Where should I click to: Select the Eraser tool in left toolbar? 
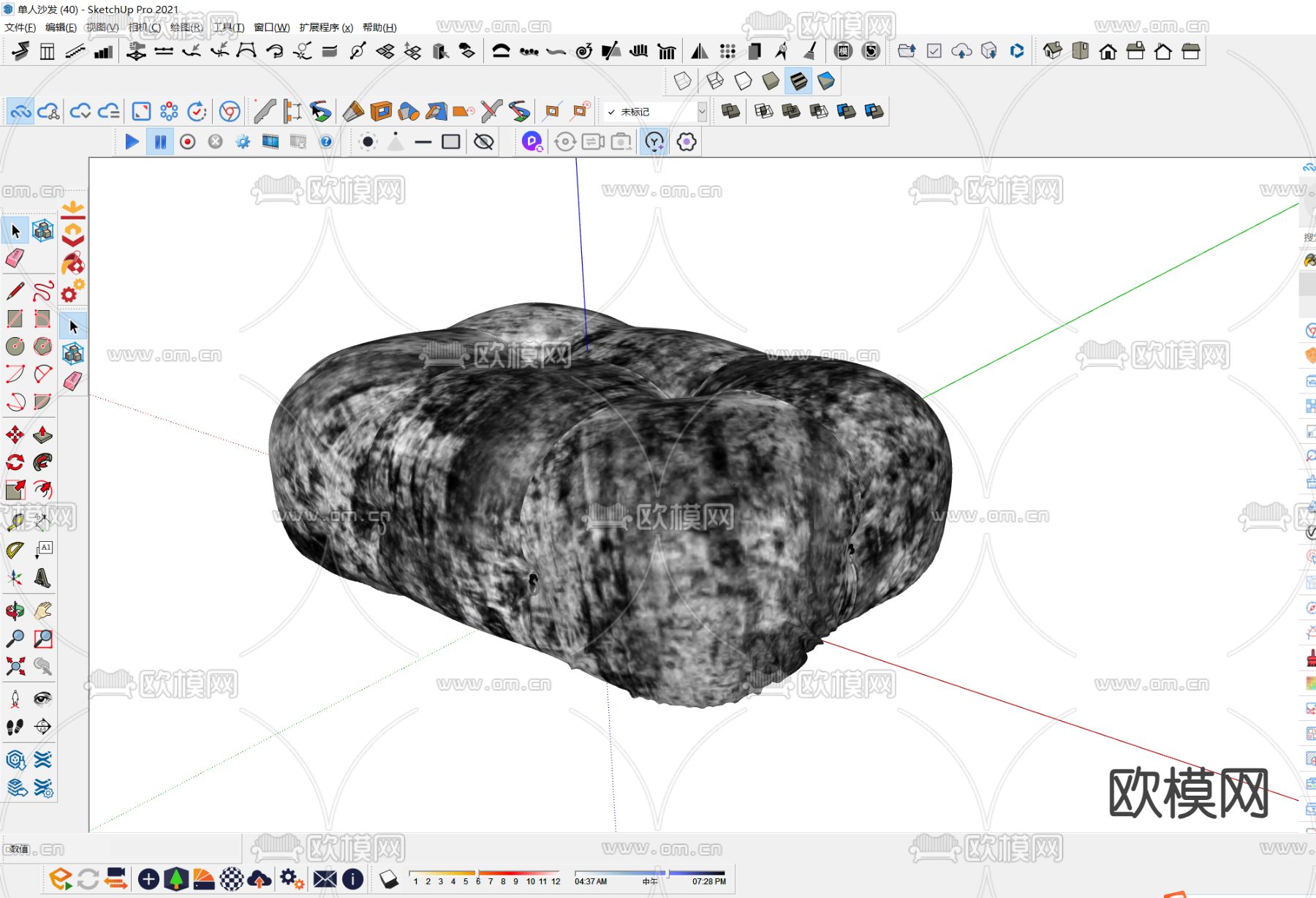[15, 258]
